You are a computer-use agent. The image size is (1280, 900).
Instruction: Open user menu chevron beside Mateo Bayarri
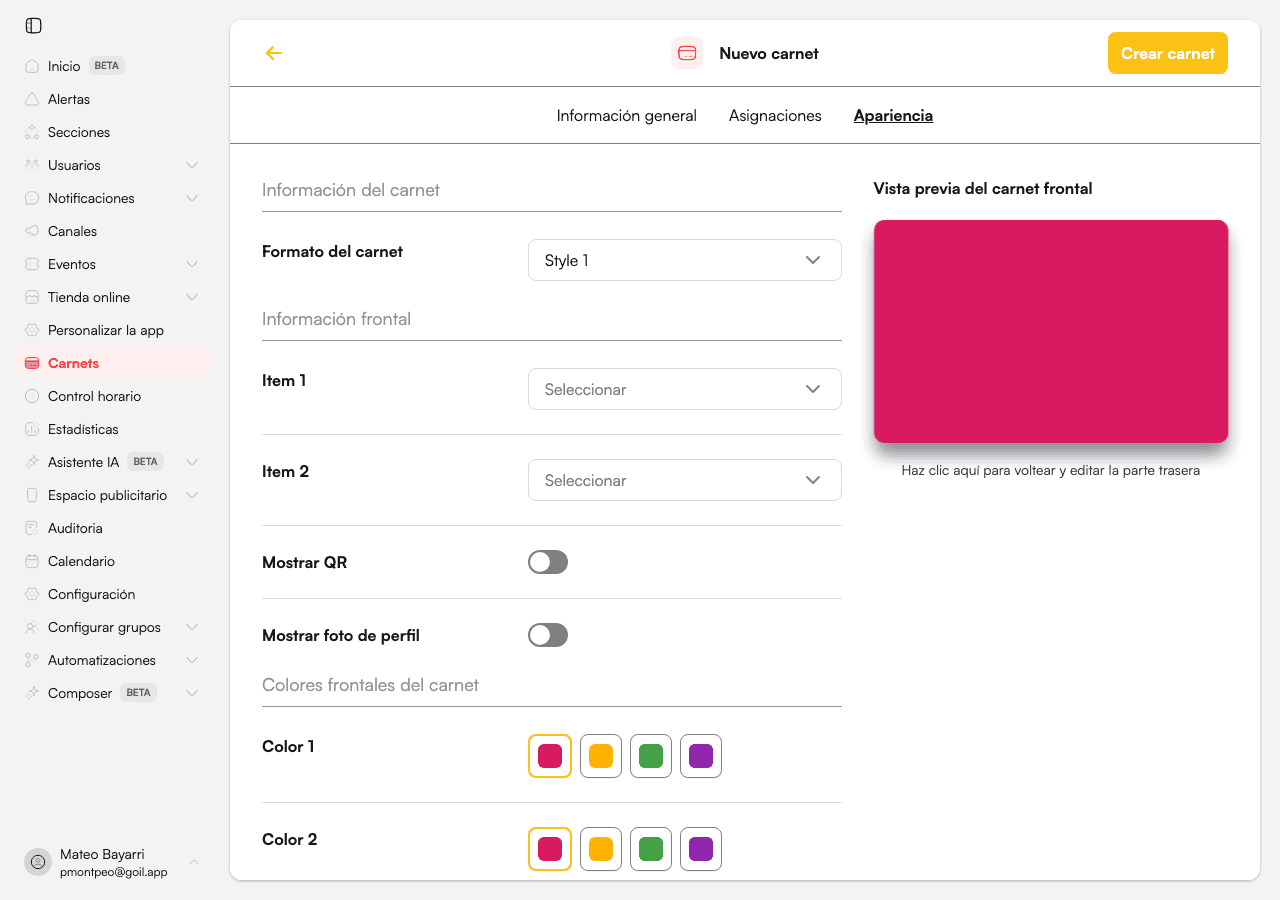pos(194,862)
